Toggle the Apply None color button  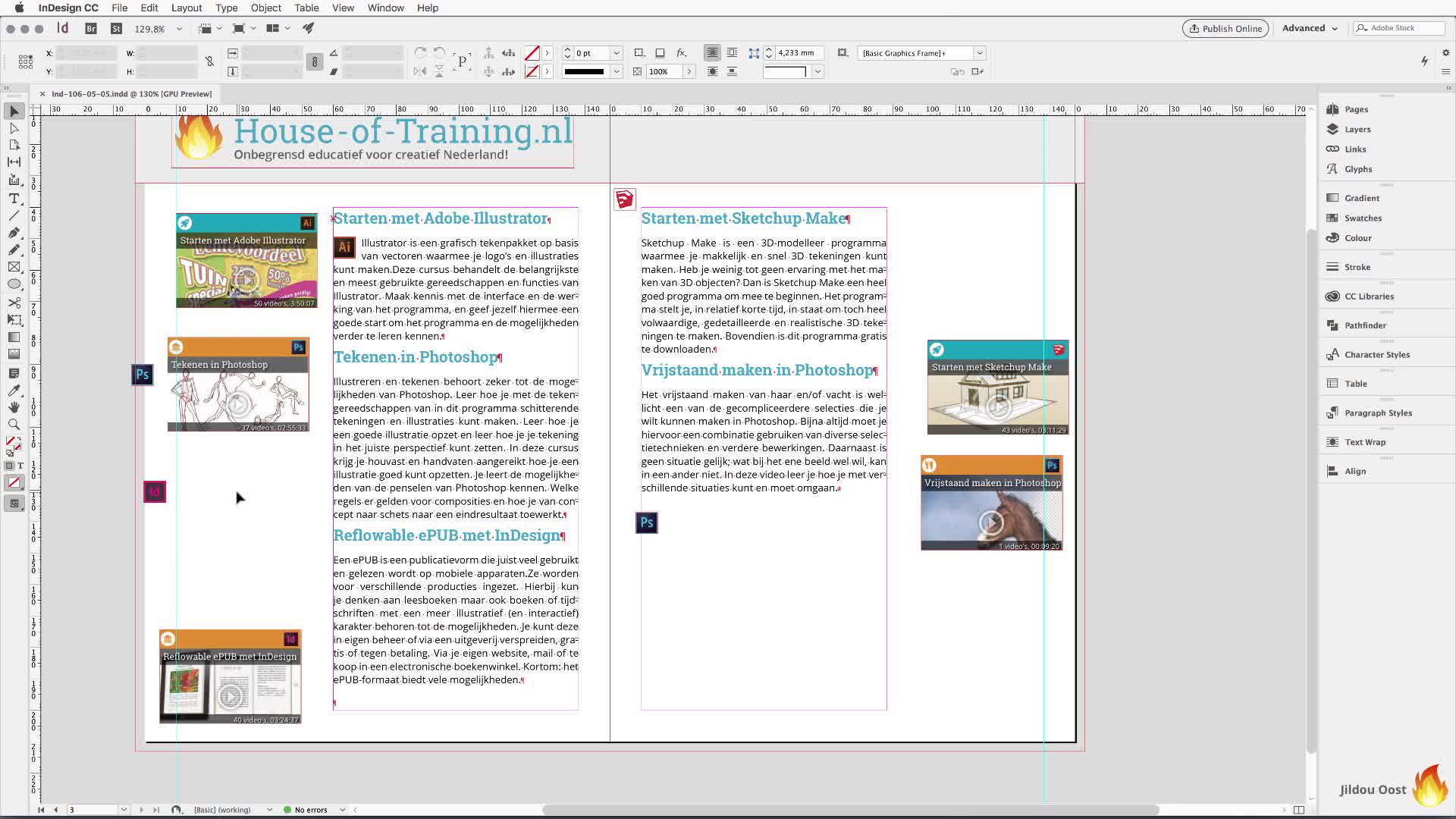tap(14, 483)
